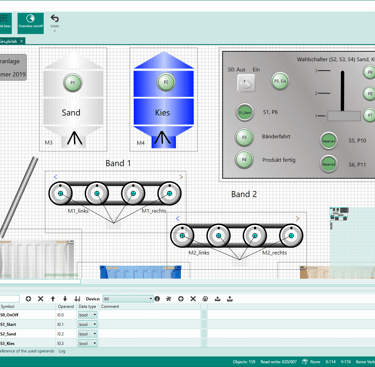Click operand I0.2 cell
Viewport: 375px width, 367px height.
66,334
